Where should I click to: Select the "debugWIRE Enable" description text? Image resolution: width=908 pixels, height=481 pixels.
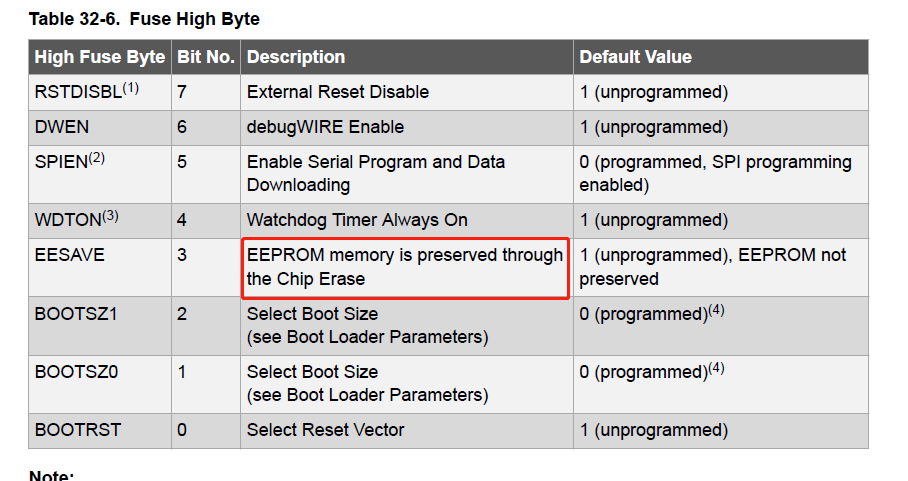tap(325, 127)
